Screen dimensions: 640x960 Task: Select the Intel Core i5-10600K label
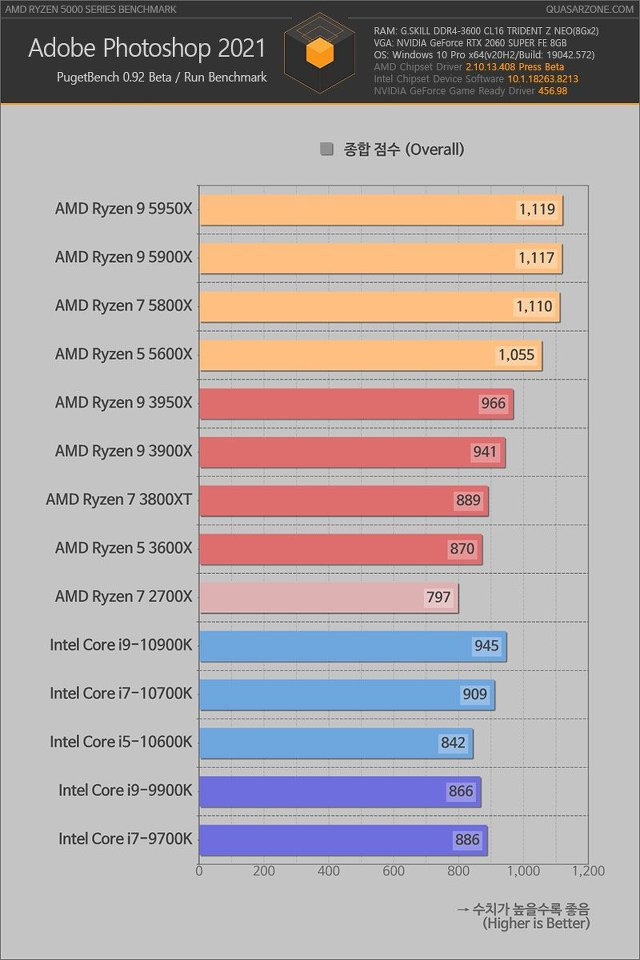[x=121, y=742]
